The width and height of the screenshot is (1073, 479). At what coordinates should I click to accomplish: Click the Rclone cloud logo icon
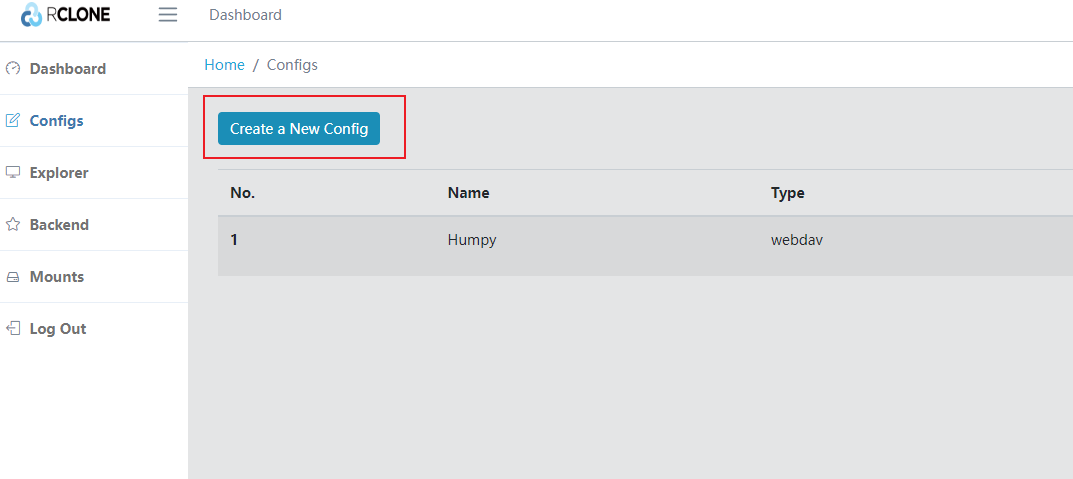coord(32,15)
